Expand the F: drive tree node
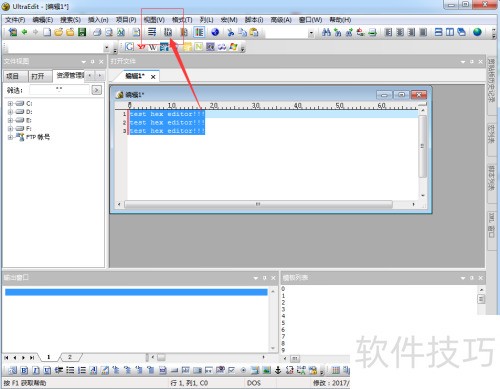This screenshot has width=500, height=389. (x=10, y=129)
